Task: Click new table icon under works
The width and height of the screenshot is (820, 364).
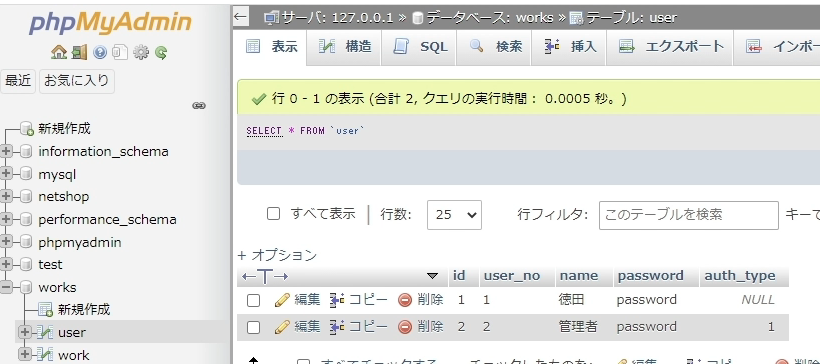Action: (46, 310)
